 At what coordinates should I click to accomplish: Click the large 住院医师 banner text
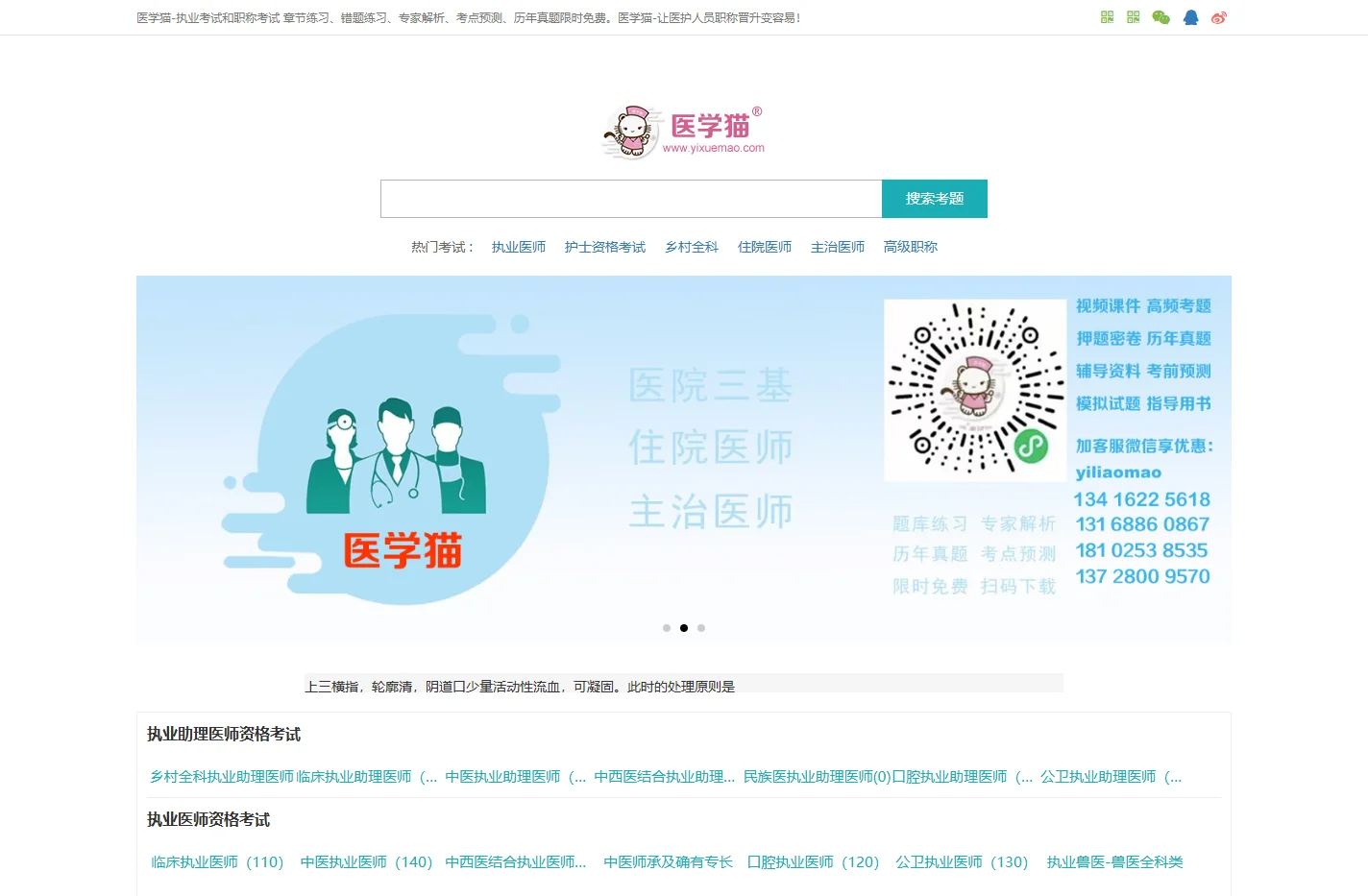(711, 448)
